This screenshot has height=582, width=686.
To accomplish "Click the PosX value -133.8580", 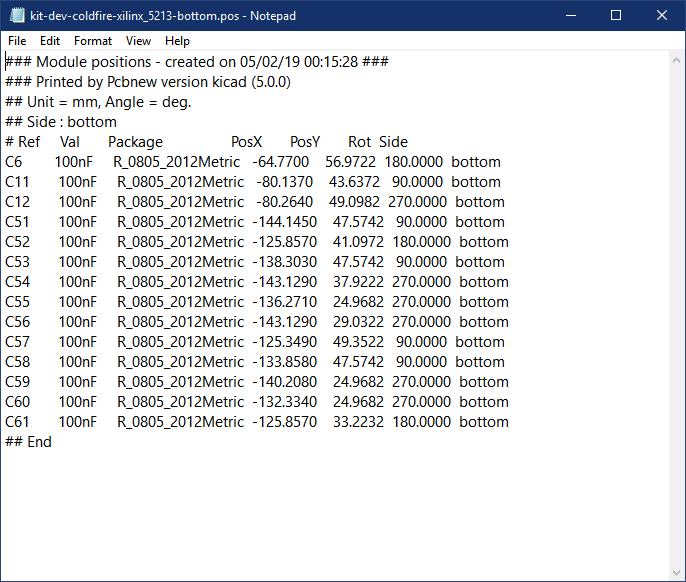I will pos(284,362).
